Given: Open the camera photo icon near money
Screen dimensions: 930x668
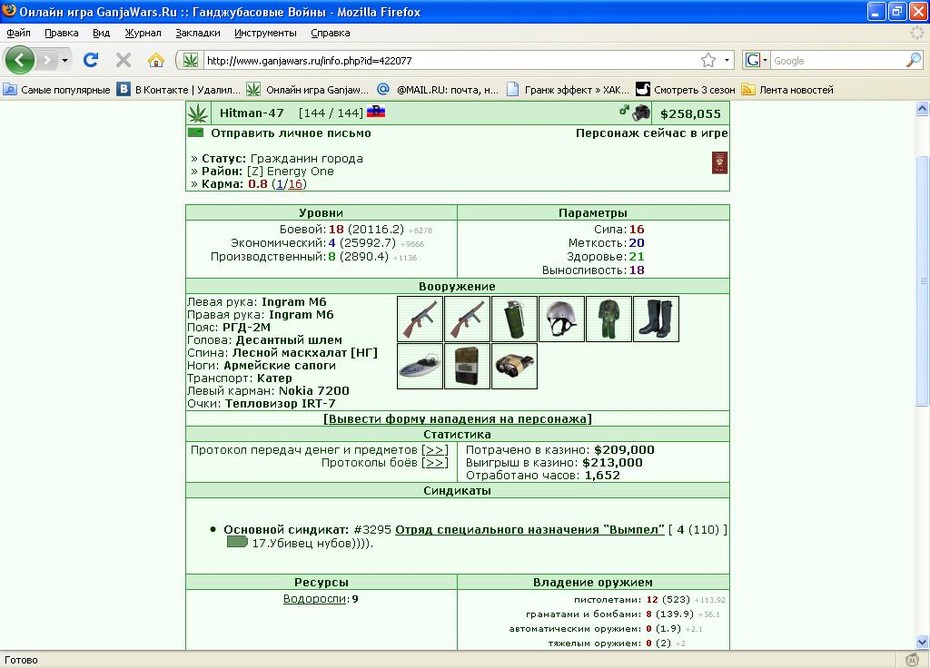Looking at the screenshot, I should 641,113.
